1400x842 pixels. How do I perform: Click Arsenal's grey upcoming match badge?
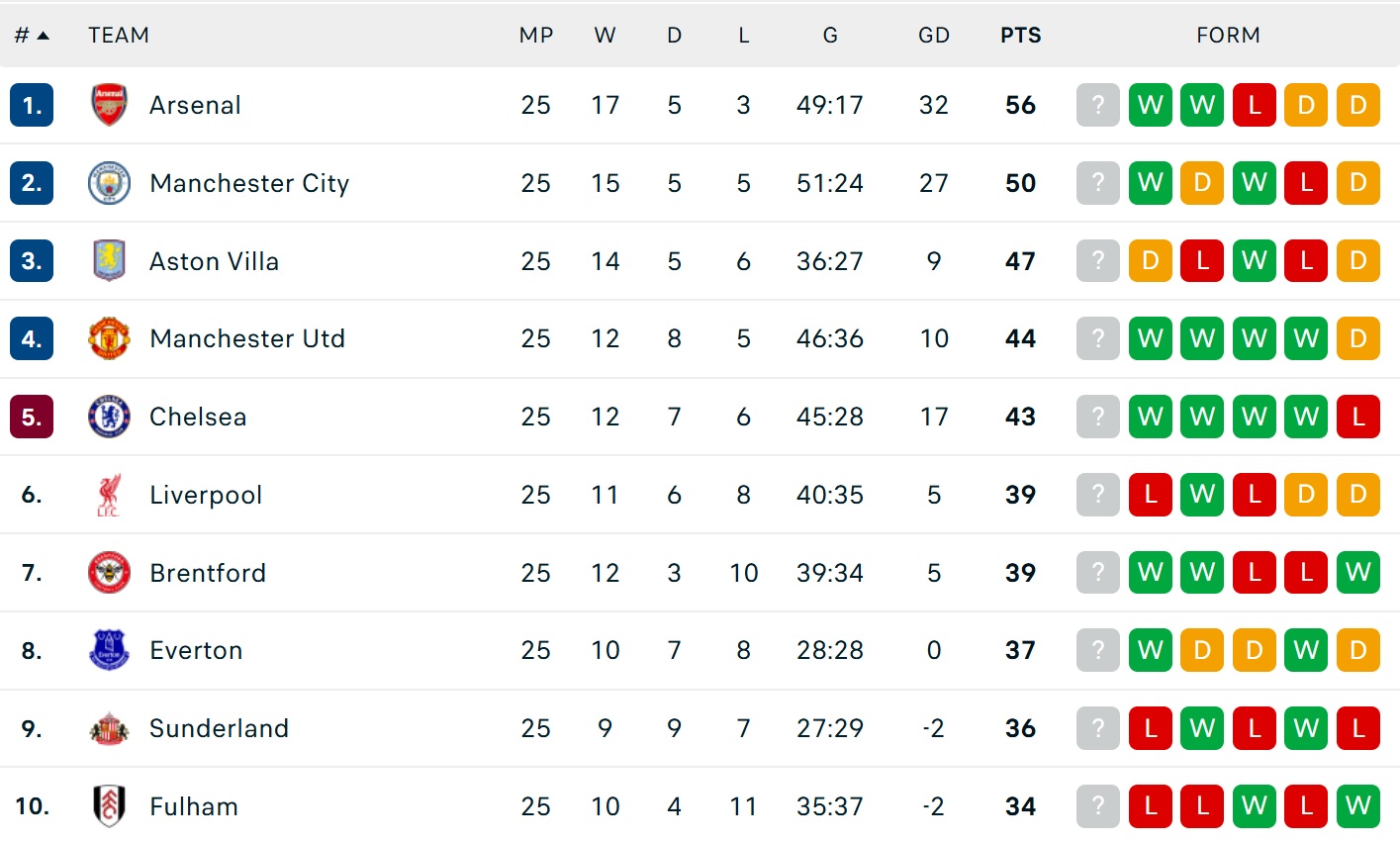coord(1097,105)
